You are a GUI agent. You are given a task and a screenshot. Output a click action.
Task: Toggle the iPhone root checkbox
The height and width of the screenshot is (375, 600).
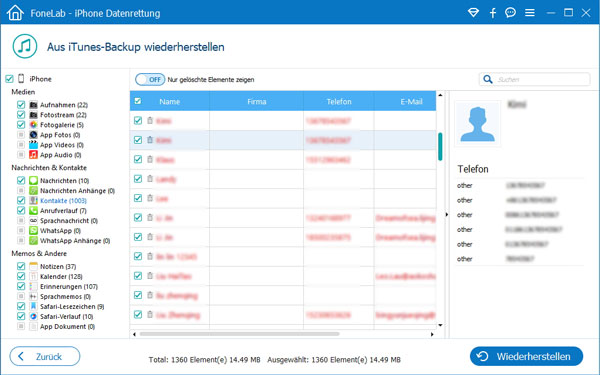(x=9, y=79)
